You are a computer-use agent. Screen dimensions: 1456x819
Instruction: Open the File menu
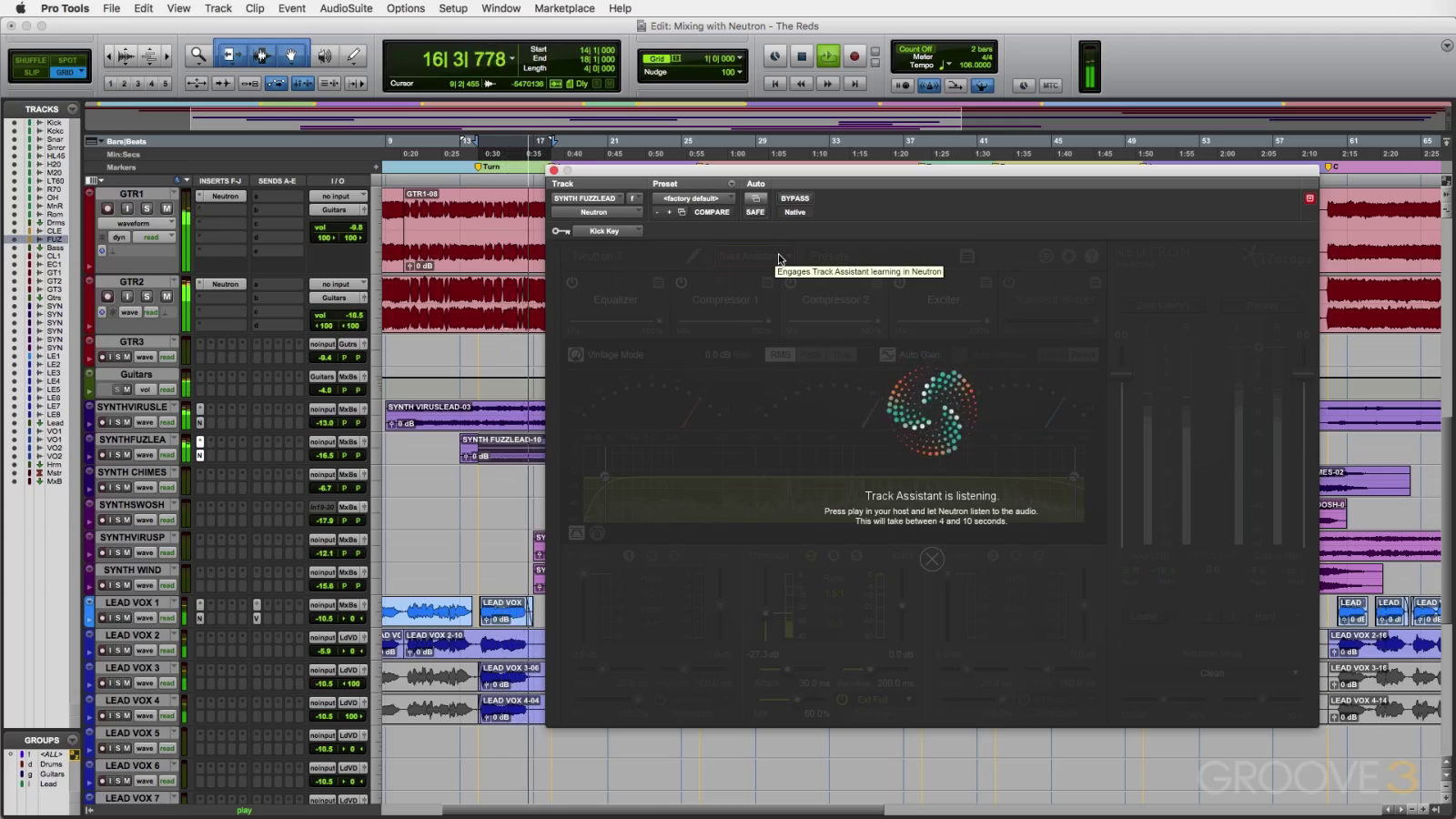[x=111, y=8]
